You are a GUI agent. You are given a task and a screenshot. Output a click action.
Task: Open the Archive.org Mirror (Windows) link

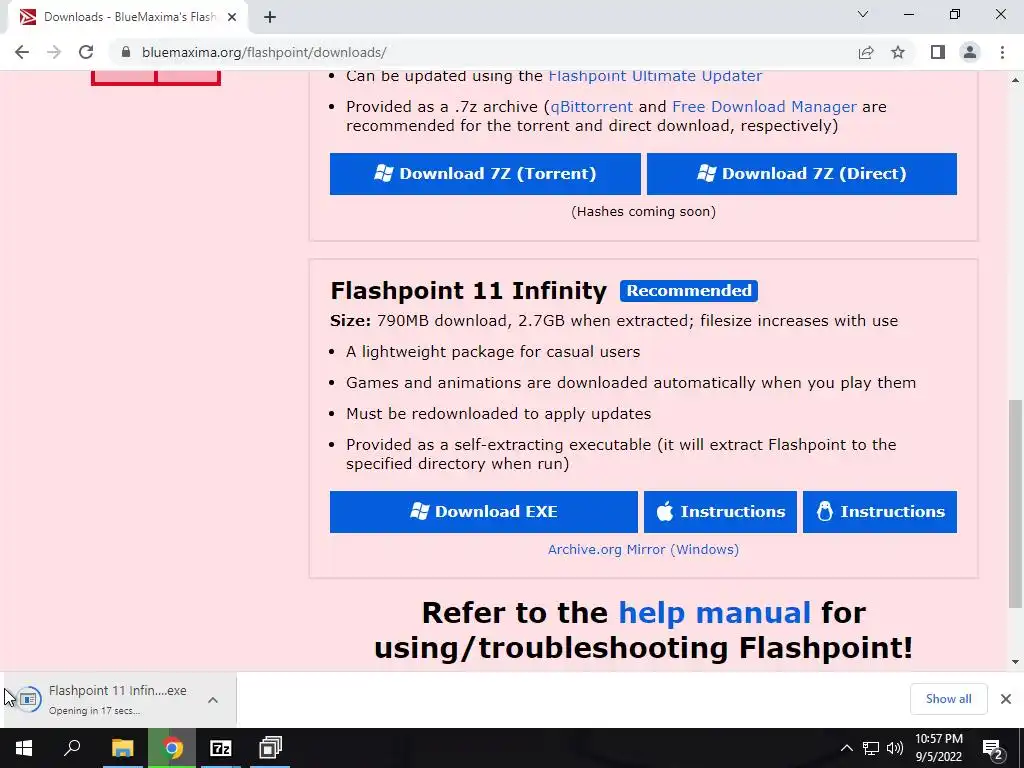tap(643, 549)
